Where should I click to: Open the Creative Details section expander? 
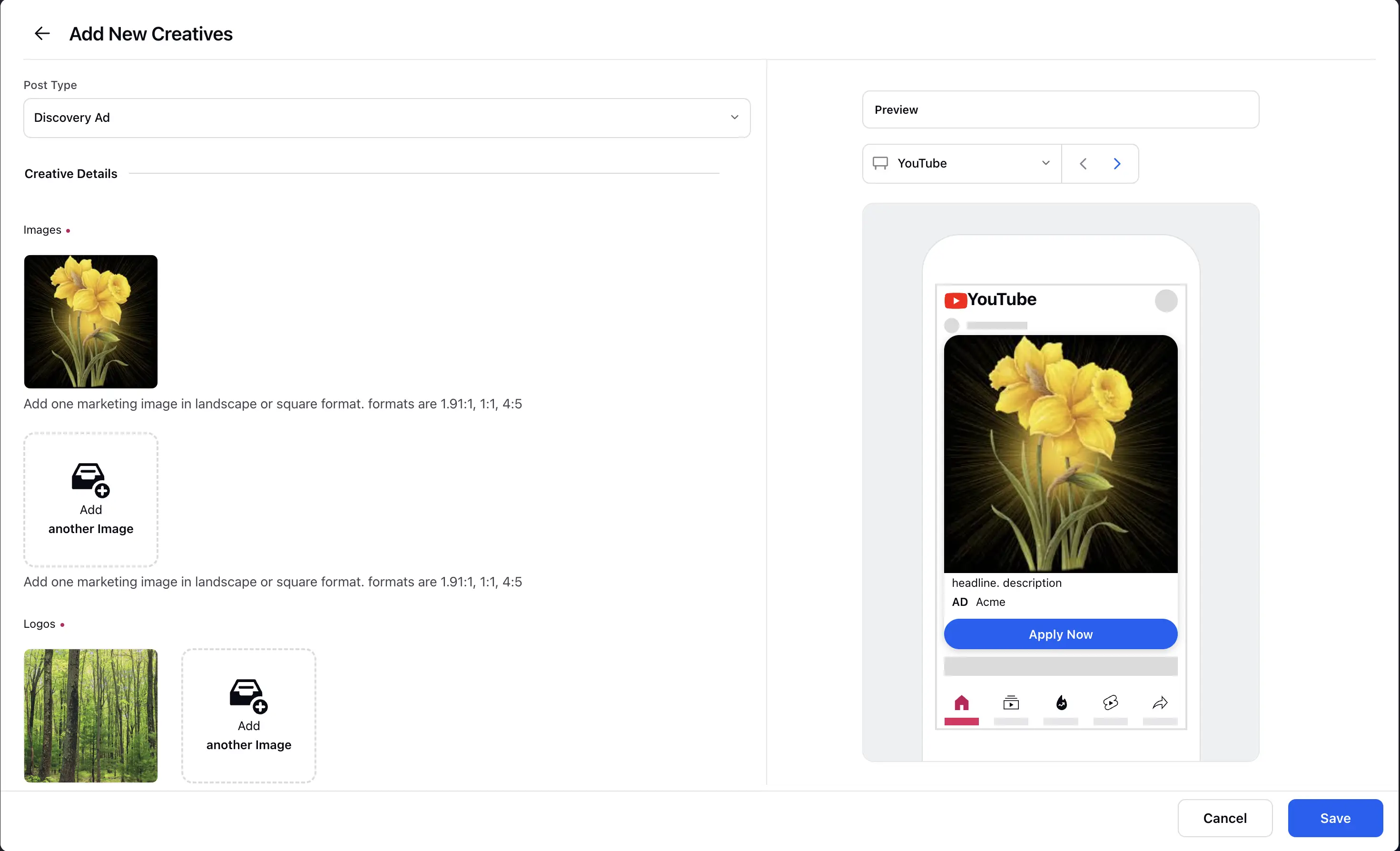point(71,173)
